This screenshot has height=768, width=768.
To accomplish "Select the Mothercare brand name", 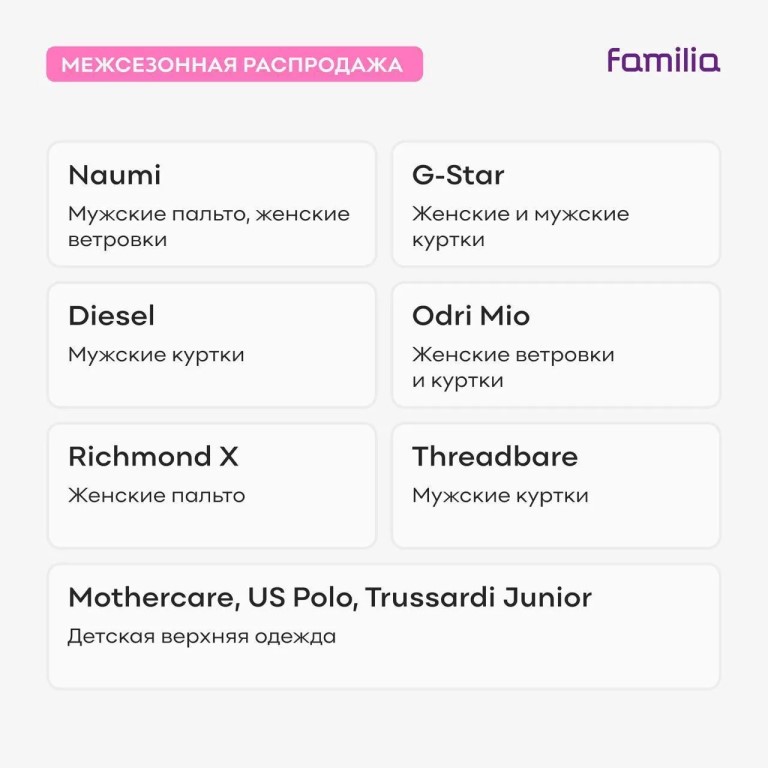I will [x=152, y=598].
